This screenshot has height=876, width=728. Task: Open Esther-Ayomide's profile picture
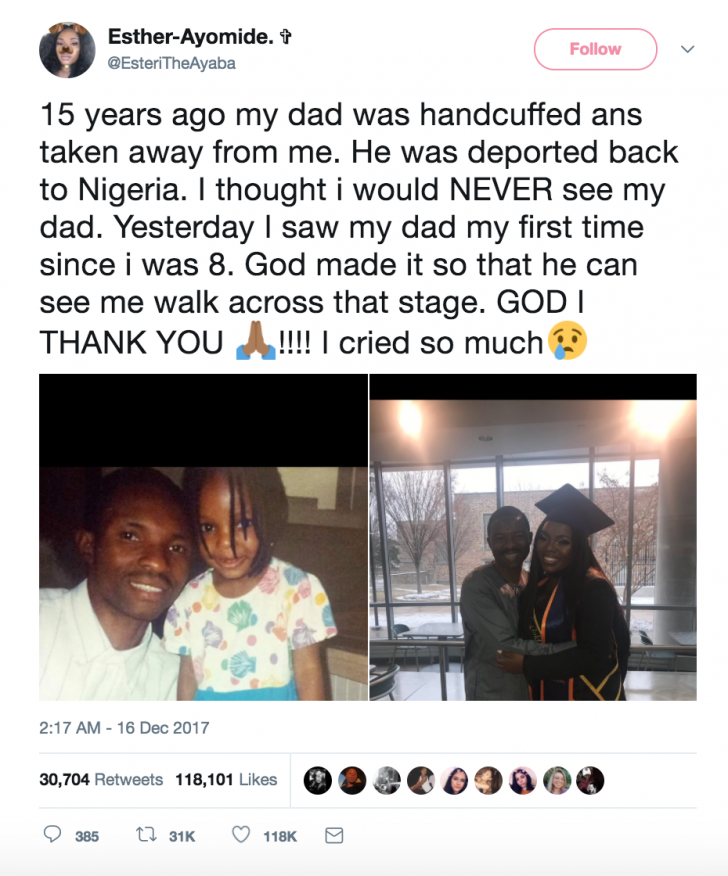tap(67, 50)
